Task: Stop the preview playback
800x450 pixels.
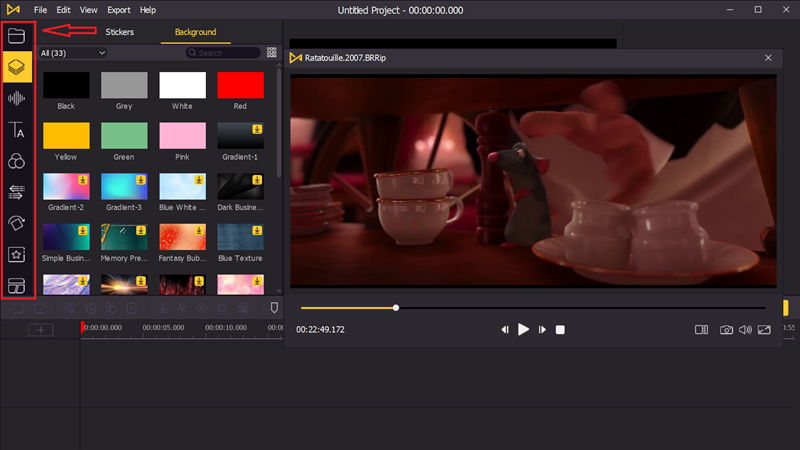Action: tap(560, 330)
